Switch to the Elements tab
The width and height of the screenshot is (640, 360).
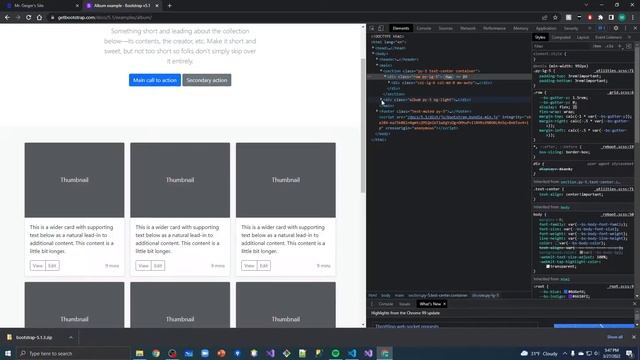[x=400, y=28]
